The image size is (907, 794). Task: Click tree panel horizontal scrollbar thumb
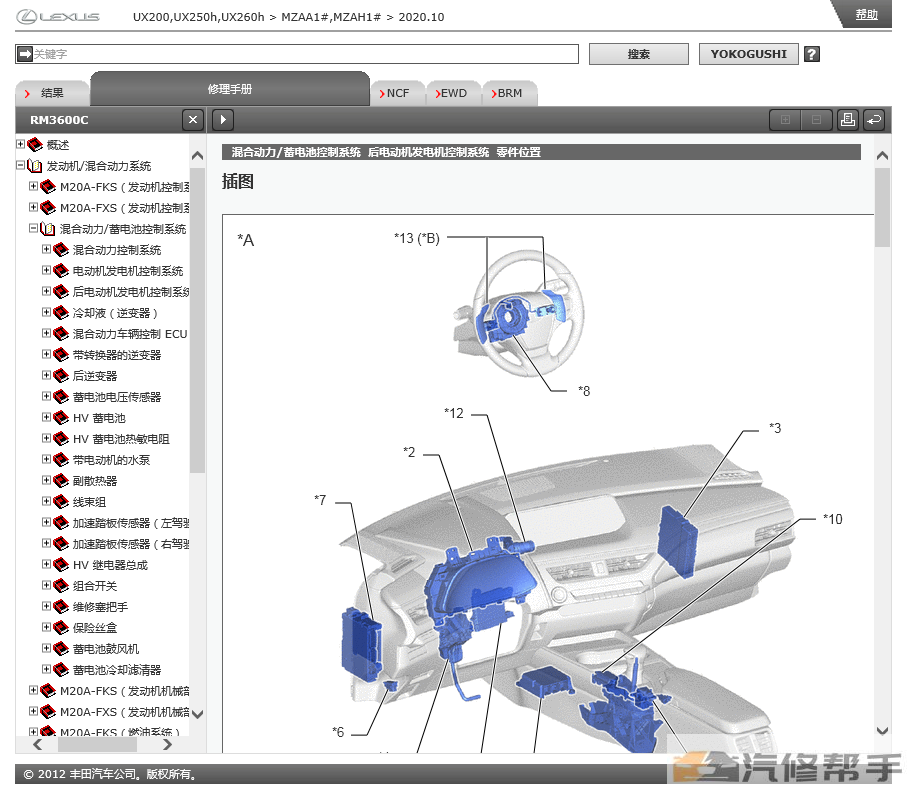coord(97,745)
